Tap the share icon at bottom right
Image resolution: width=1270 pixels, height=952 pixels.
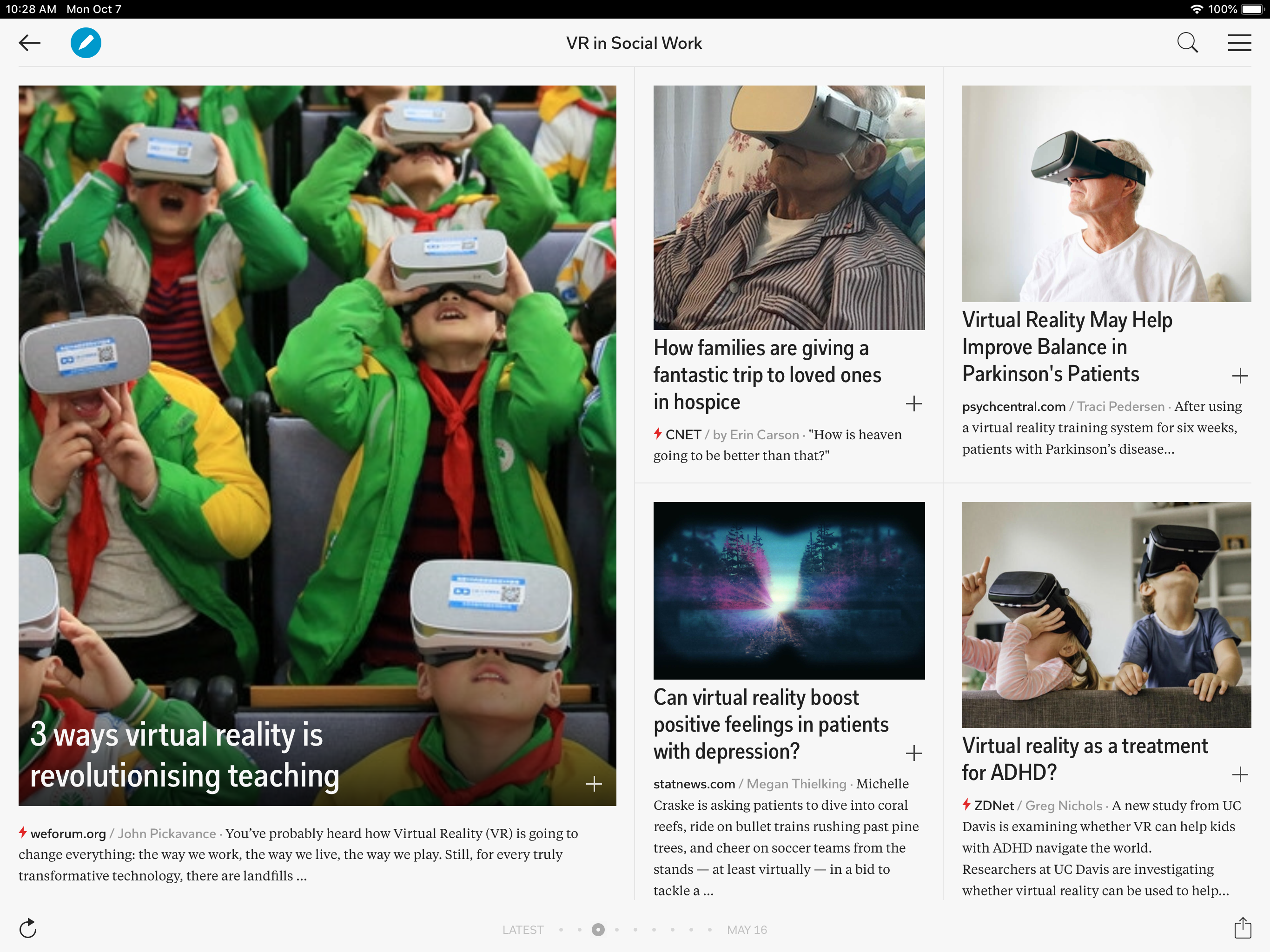pyautogui.click(x=1243, y=928)
